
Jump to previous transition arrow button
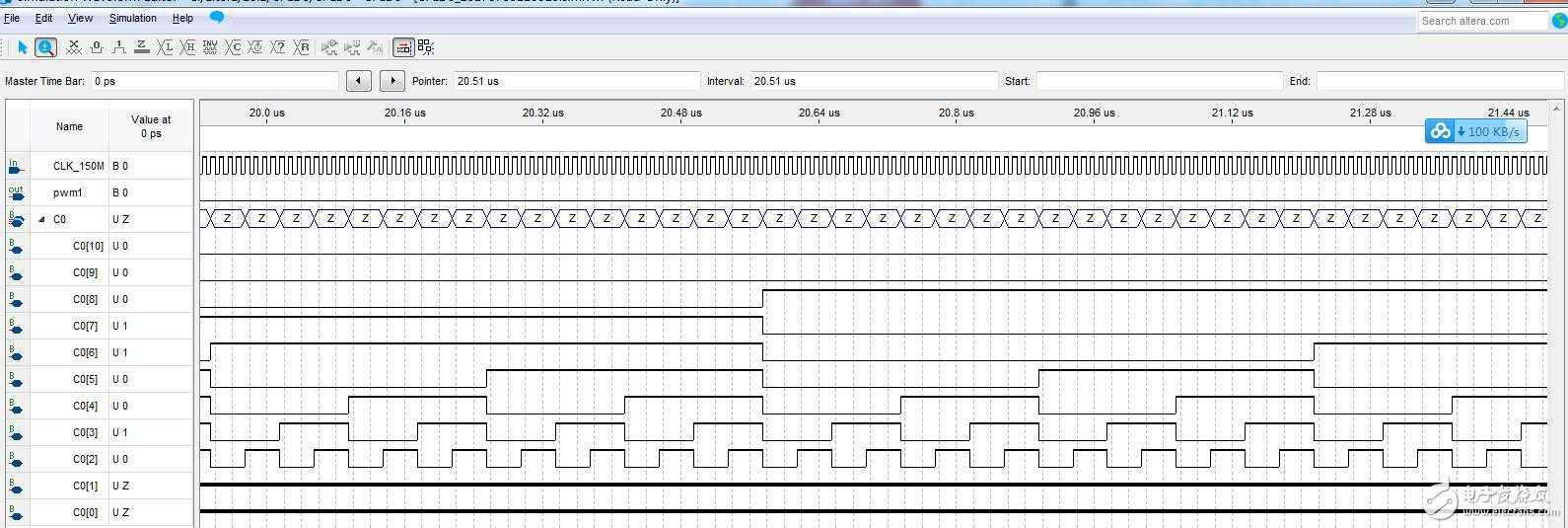(359, 81)
